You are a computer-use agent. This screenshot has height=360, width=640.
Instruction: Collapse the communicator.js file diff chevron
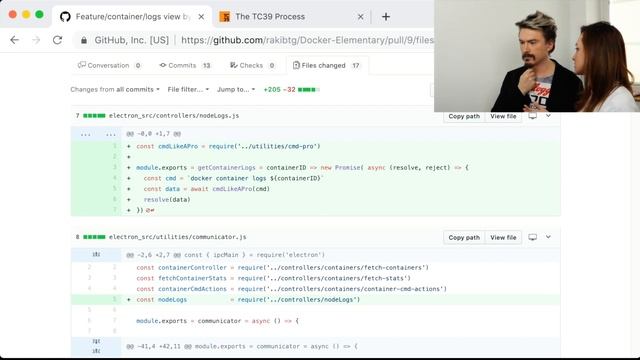(x=548, y=237)
